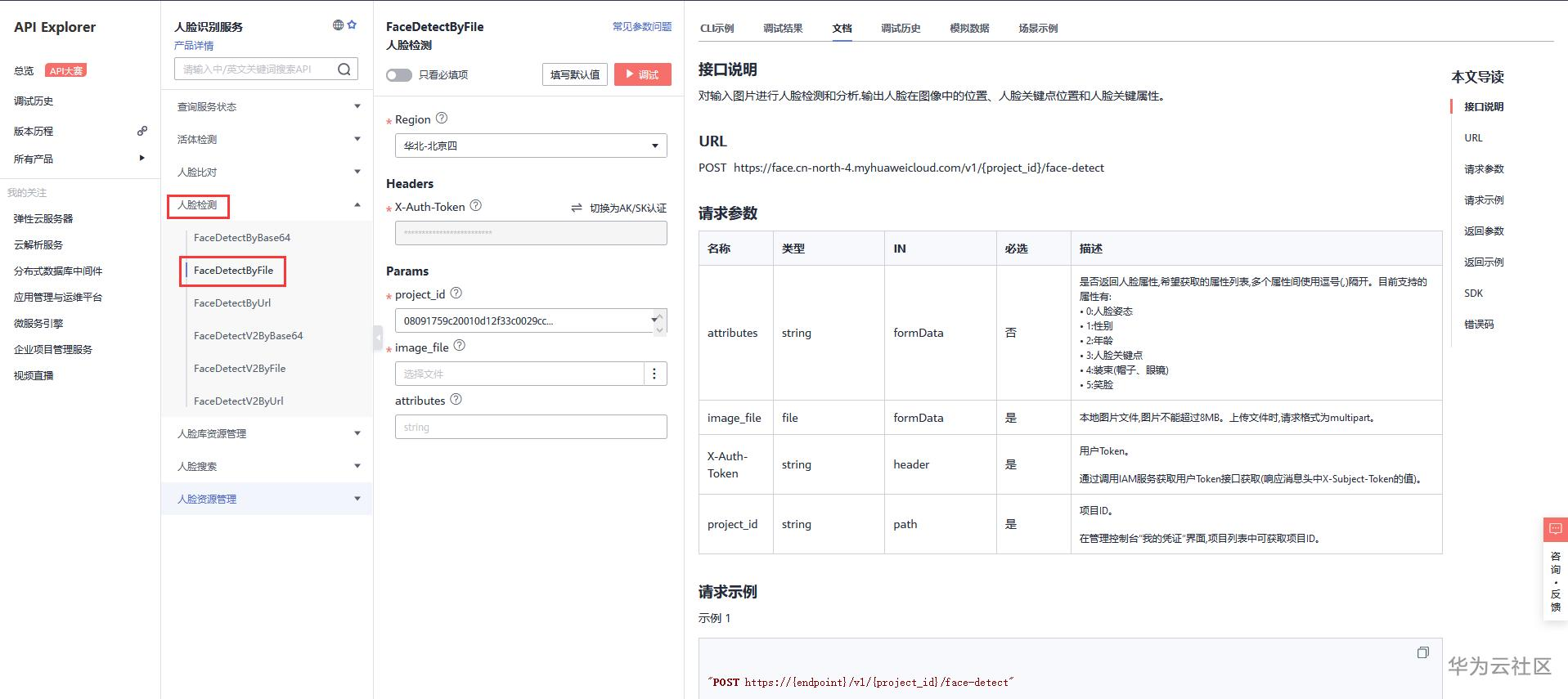The height and width of the screenshot is (699, 1568).
Task: Open the 产品详情 link
Action: (194, 46)
